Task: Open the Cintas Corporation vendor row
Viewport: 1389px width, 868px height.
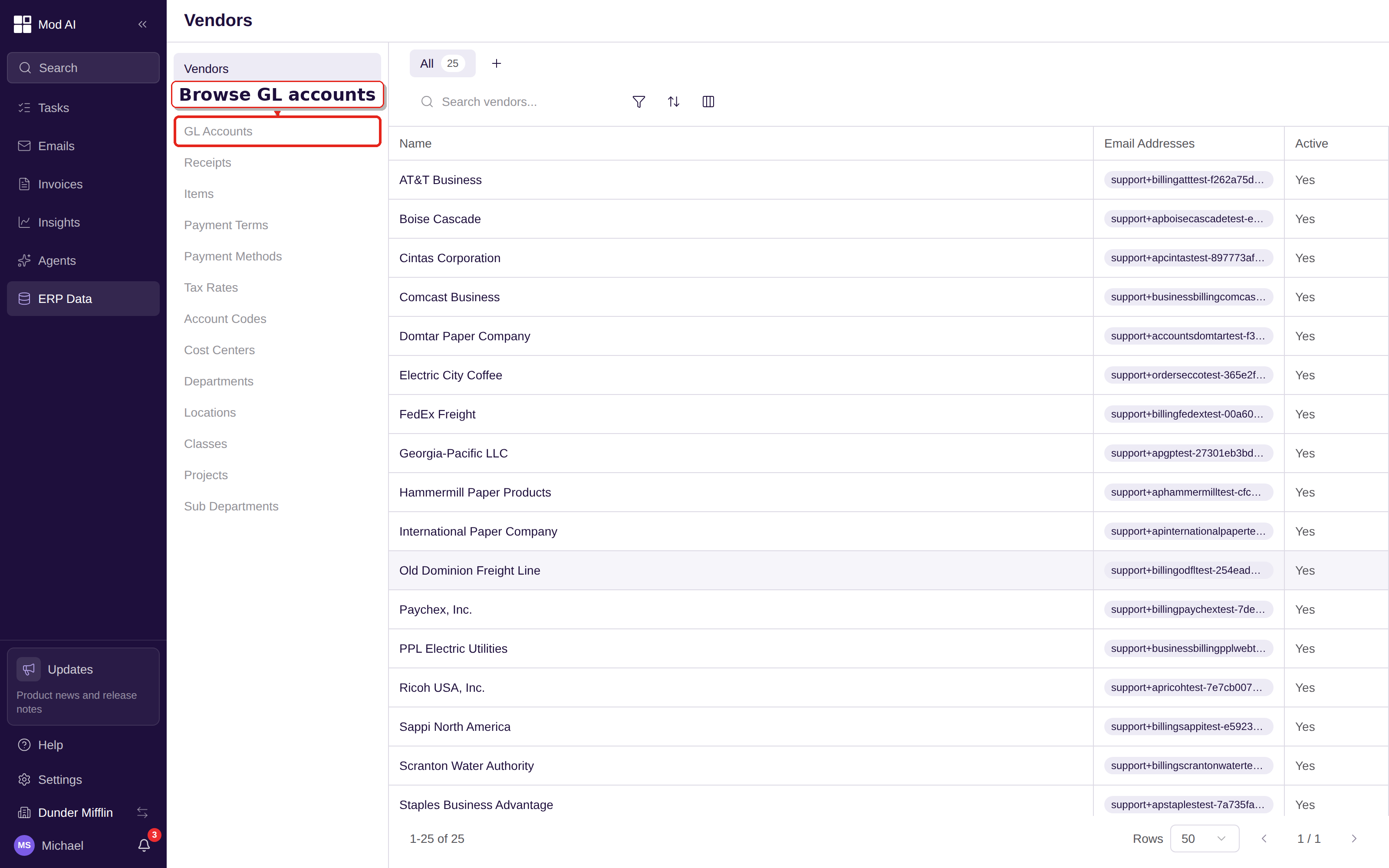Action: (x=889, y=258)
